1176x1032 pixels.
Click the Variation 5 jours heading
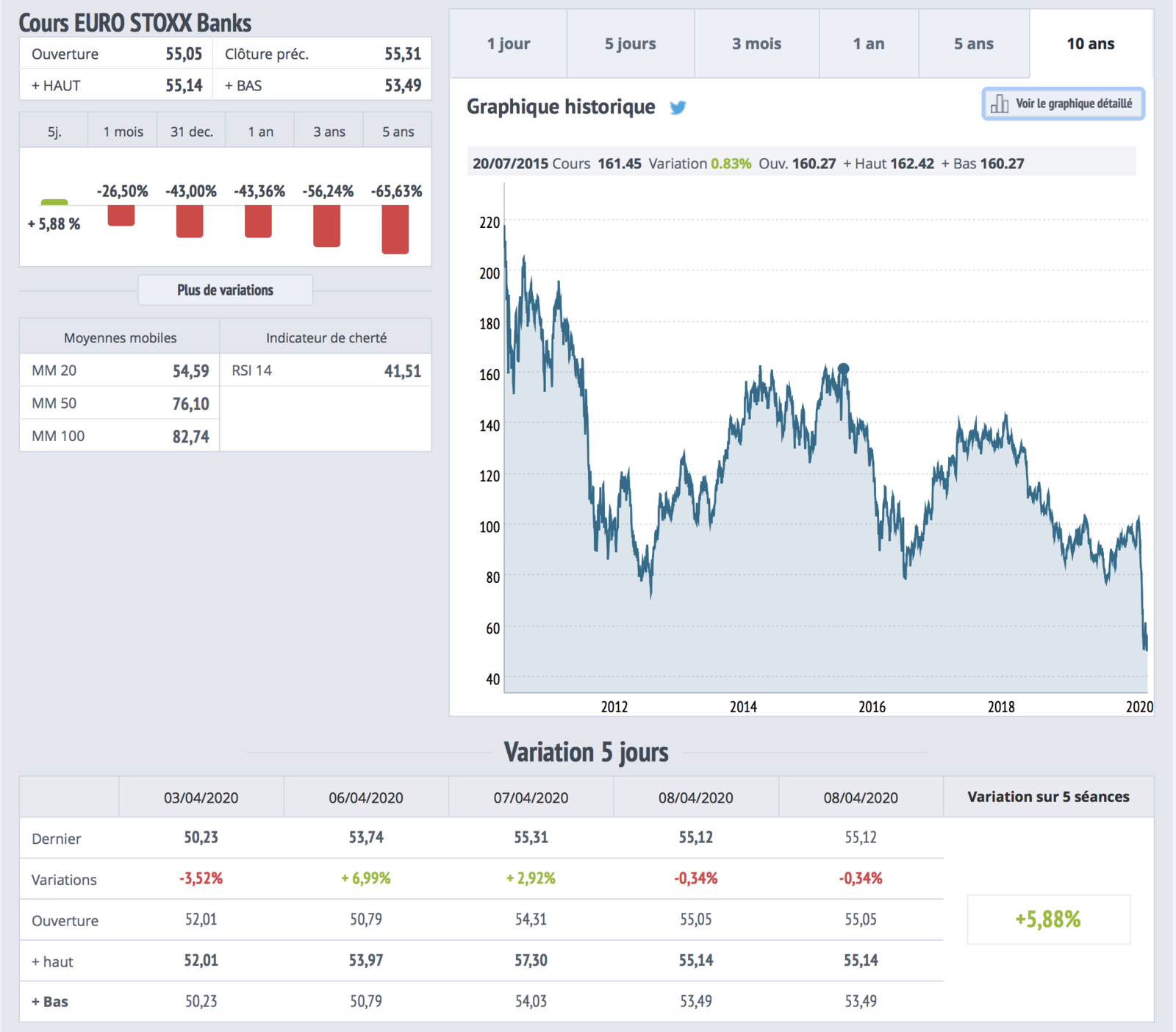tap(587, 752)
